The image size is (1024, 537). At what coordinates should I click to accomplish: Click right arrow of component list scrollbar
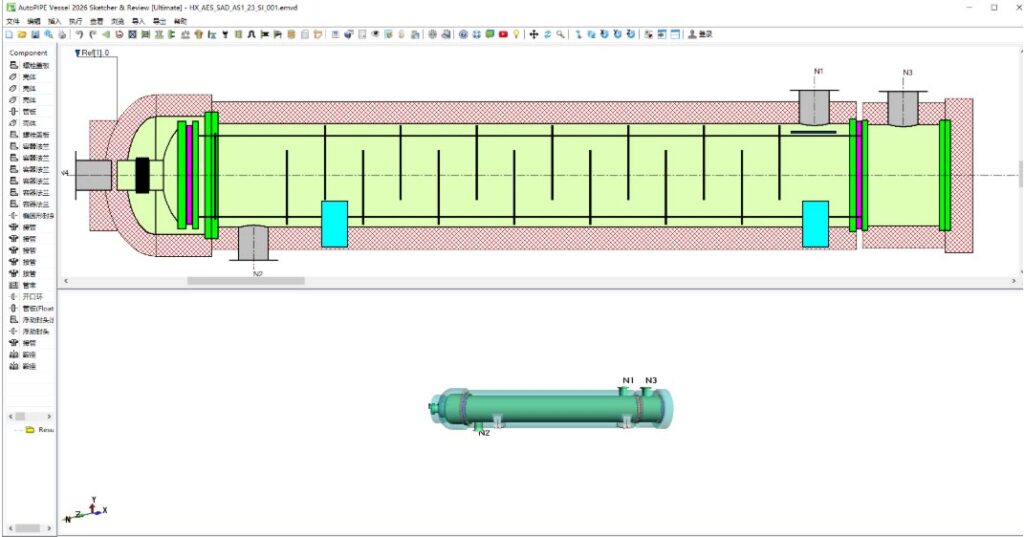click(x=50, y=417)
